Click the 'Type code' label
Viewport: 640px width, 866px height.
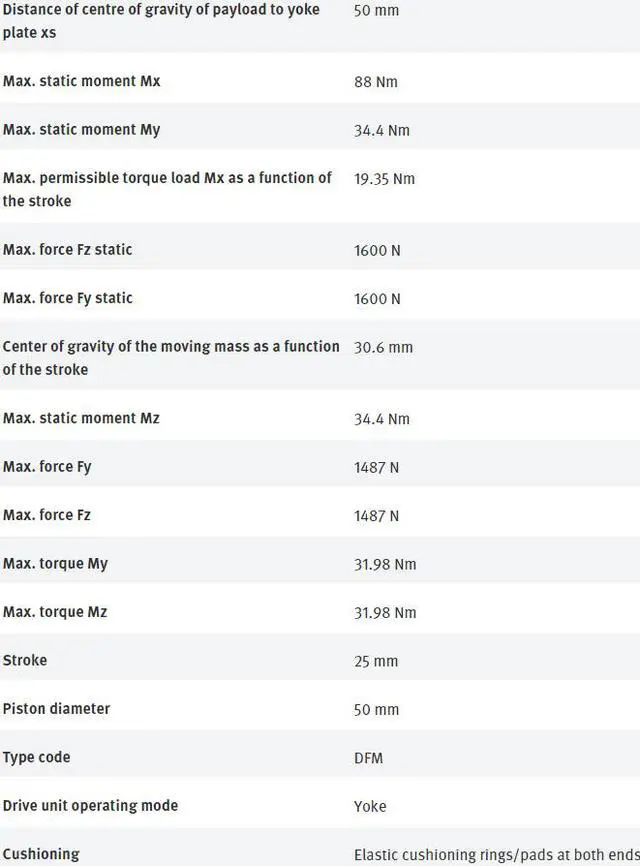pos(36,758)
